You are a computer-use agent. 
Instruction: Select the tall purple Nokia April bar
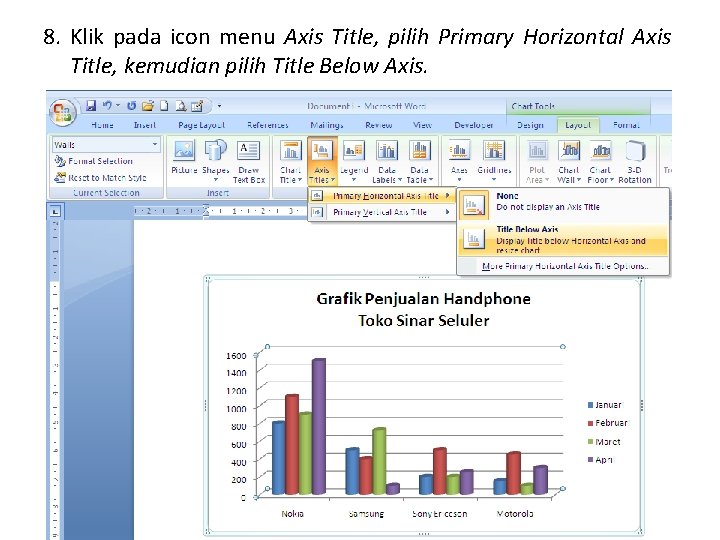(319, 427)
